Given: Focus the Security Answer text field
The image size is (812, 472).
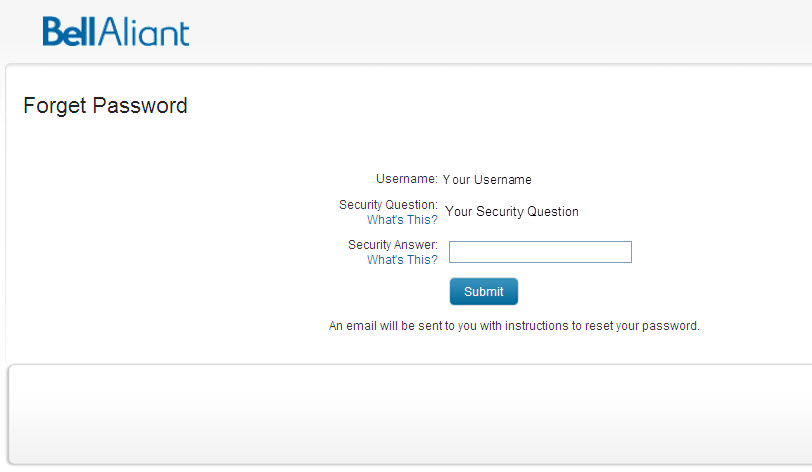Looking at the screenshot, I should [x=540, y=252].
